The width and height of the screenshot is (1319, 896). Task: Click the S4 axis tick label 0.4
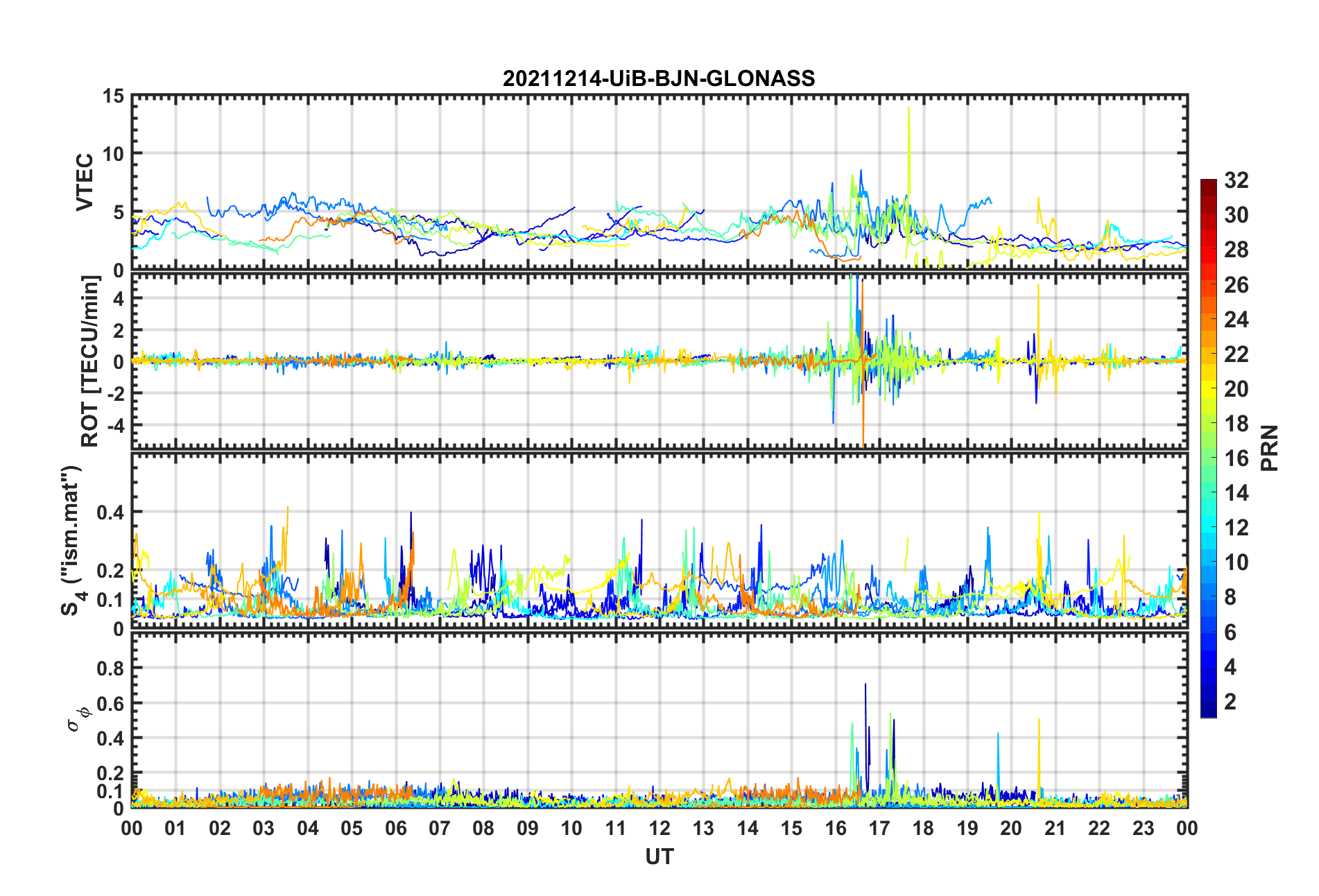click(x=110, y=512)
